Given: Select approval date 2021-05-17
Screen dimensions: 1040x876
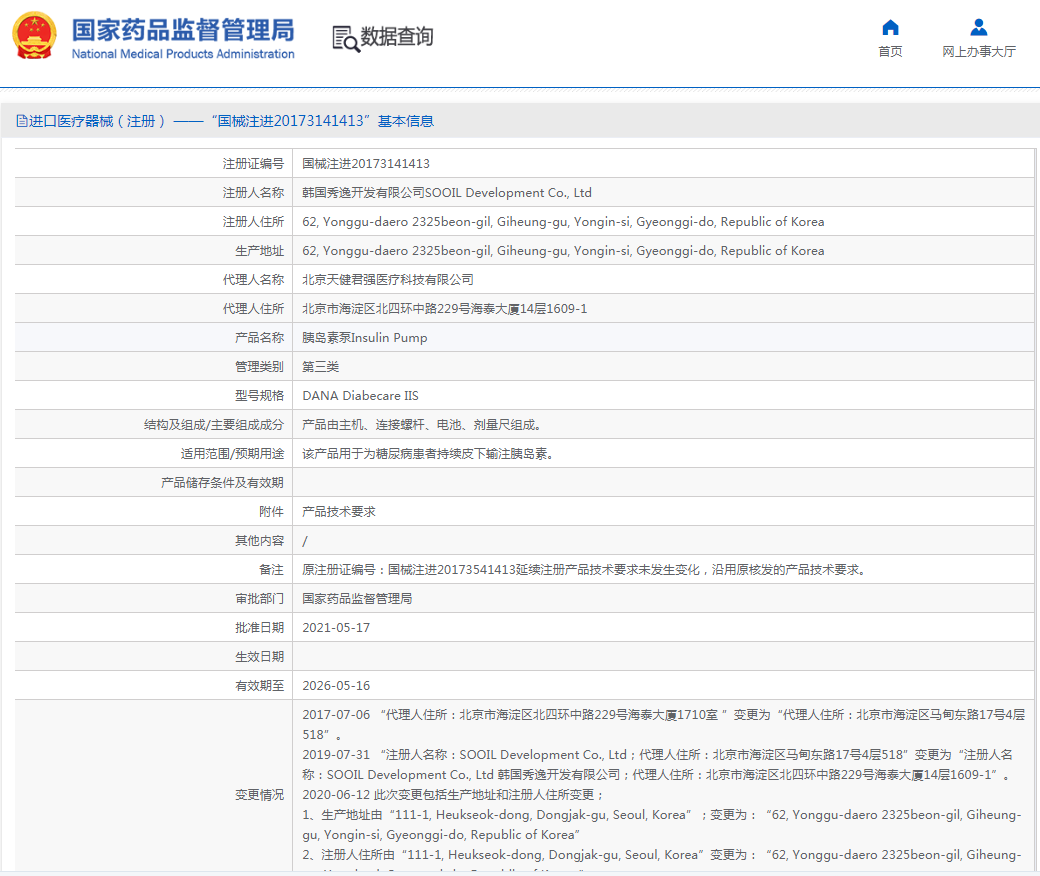Looking at the screenshot, I should pyautogui.click(x=336, y=628).
